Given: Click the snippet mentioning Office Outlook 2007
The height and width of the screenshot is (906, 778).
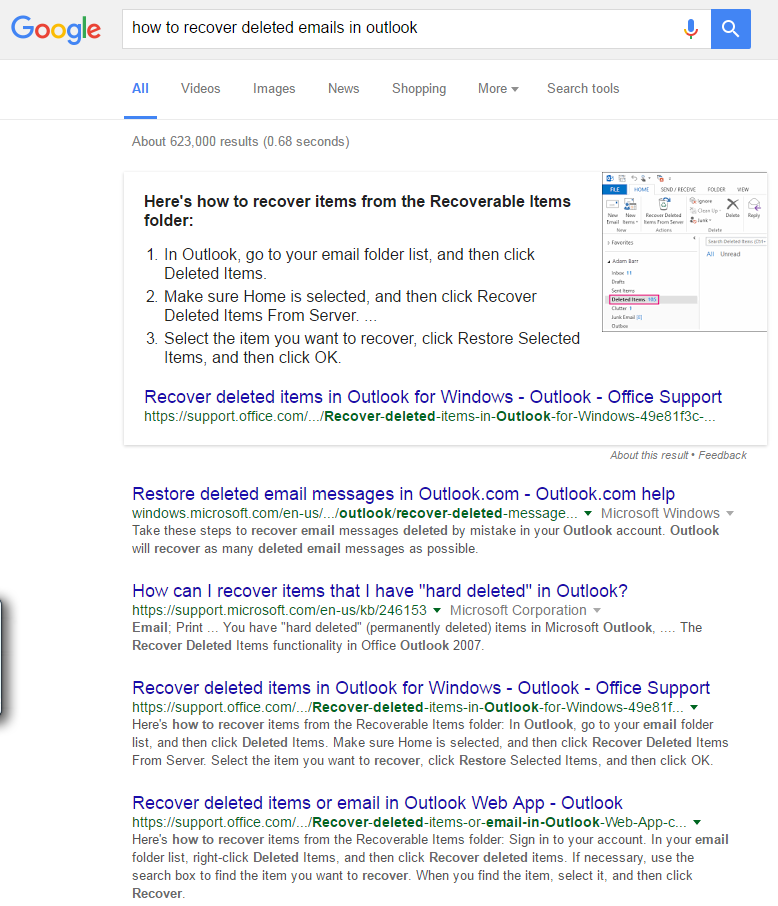Looking at the screenshot, I should click(x=417, y=636).
